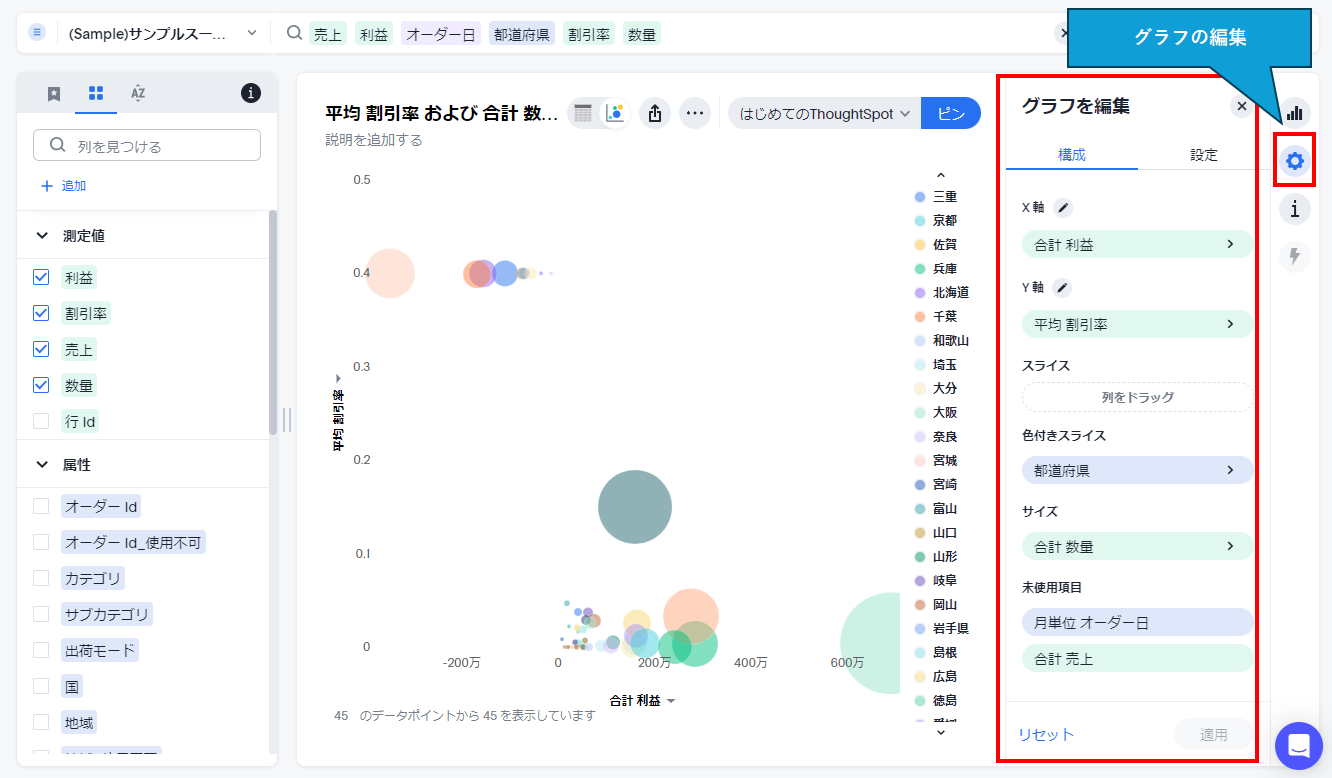Screen dimensions: 1332x778
Task: Click the リセット link
Action: [x=1046, y=734]
